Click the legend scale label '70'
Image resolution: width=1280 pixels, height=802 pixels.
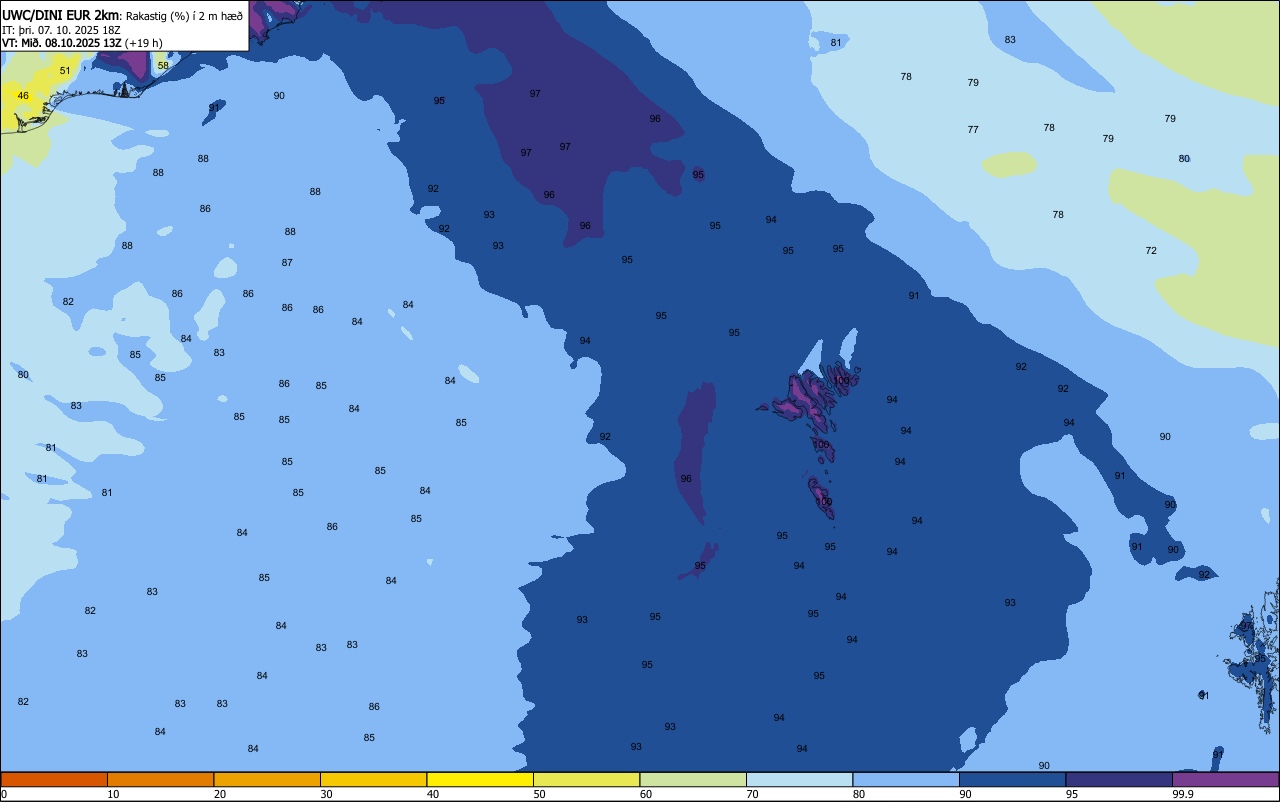point(752,794)
